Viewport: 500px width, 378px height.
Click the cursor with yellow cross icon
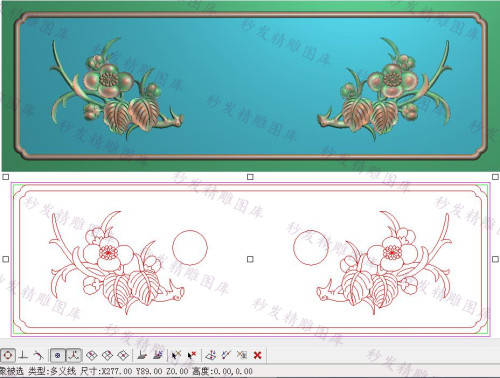point(176,355)
